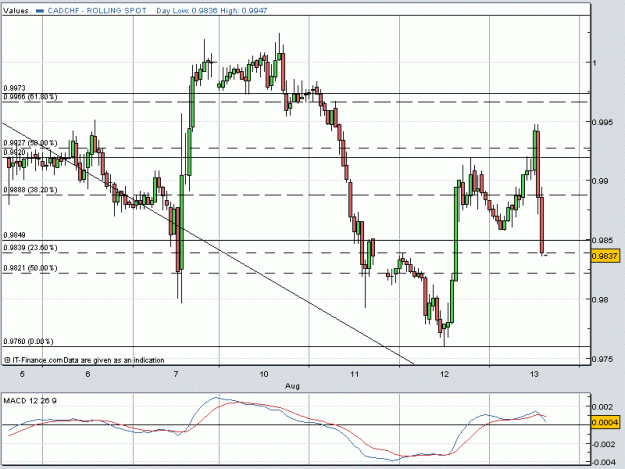The width and height of the screenshot is (625, 469).
Task: Click the date label 6 on time axis
Action: pos(88,374)
